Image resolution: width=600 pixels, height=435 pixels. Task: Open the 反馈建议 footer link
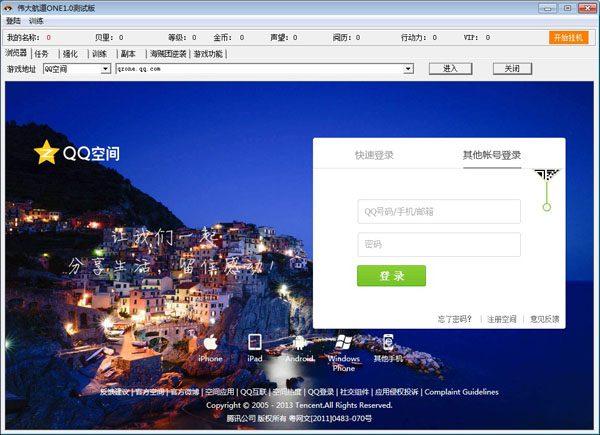115,392
